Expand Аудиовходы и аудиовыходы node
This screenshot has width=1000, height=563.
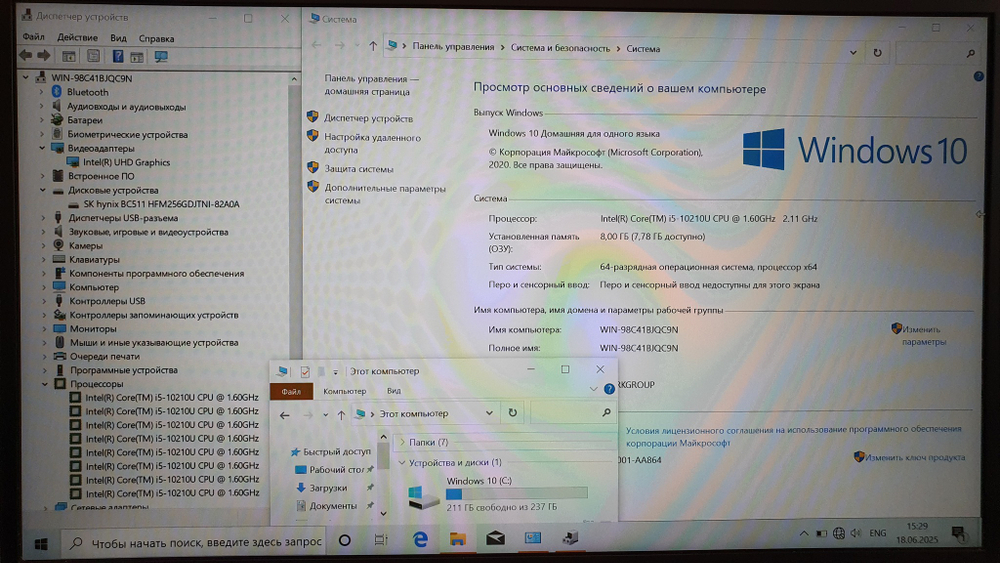click(42, 106)
